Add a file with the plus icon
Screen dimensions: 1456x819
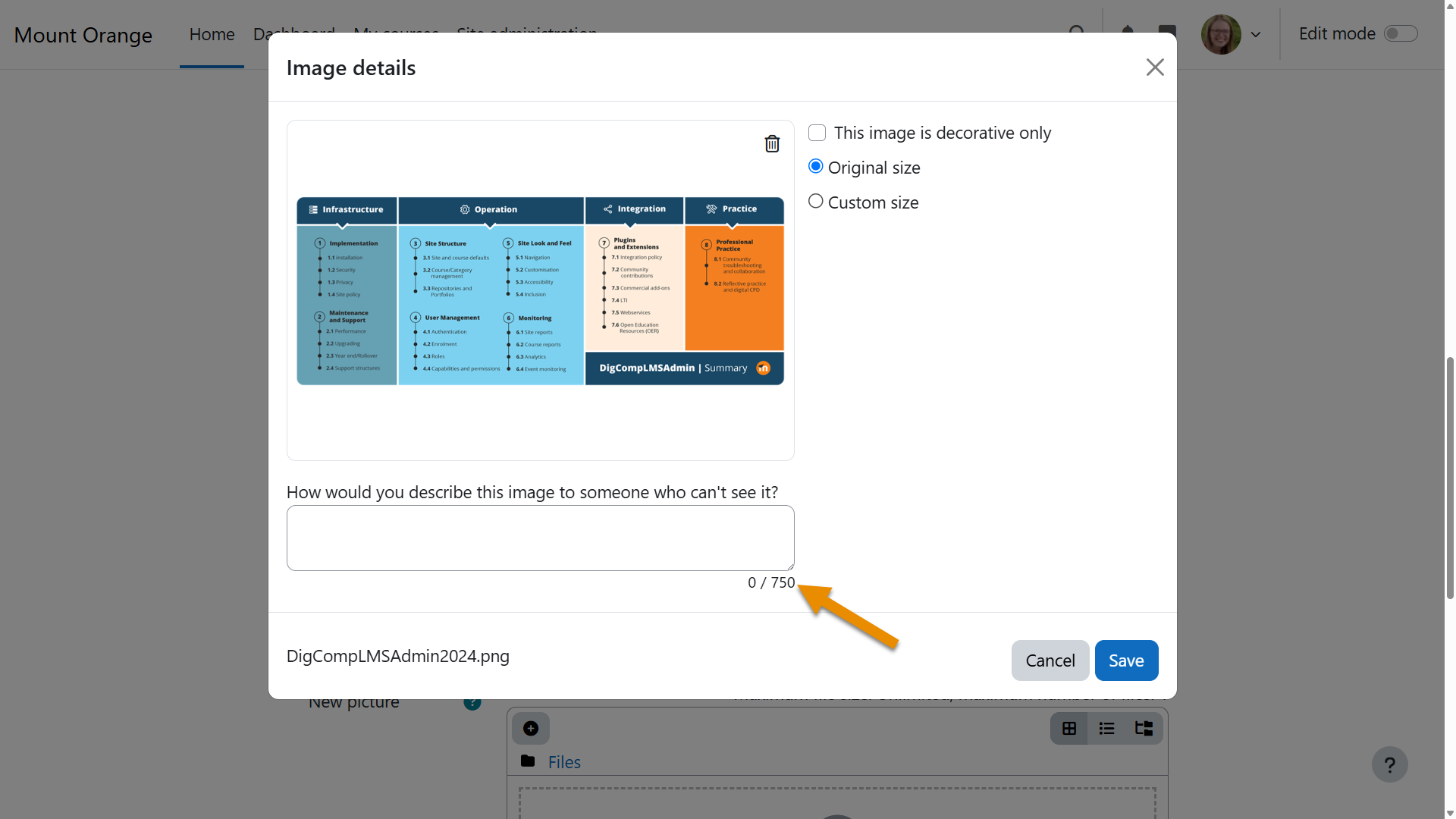(530, 728)
